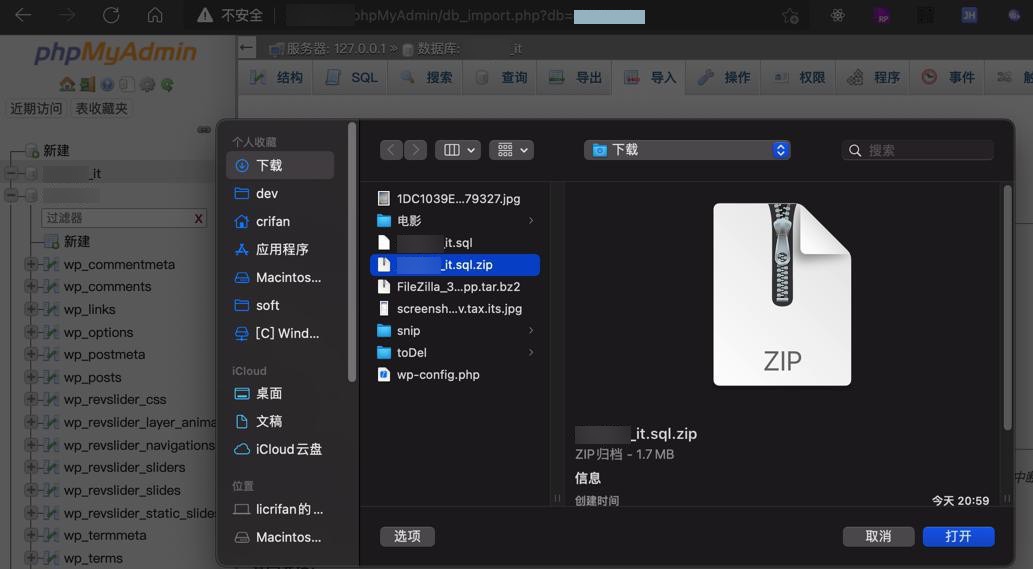The height and width of the screenshot is (569, 1033).
Task: Select crifan home in dialog sidebar
Action: coord(280,221)
